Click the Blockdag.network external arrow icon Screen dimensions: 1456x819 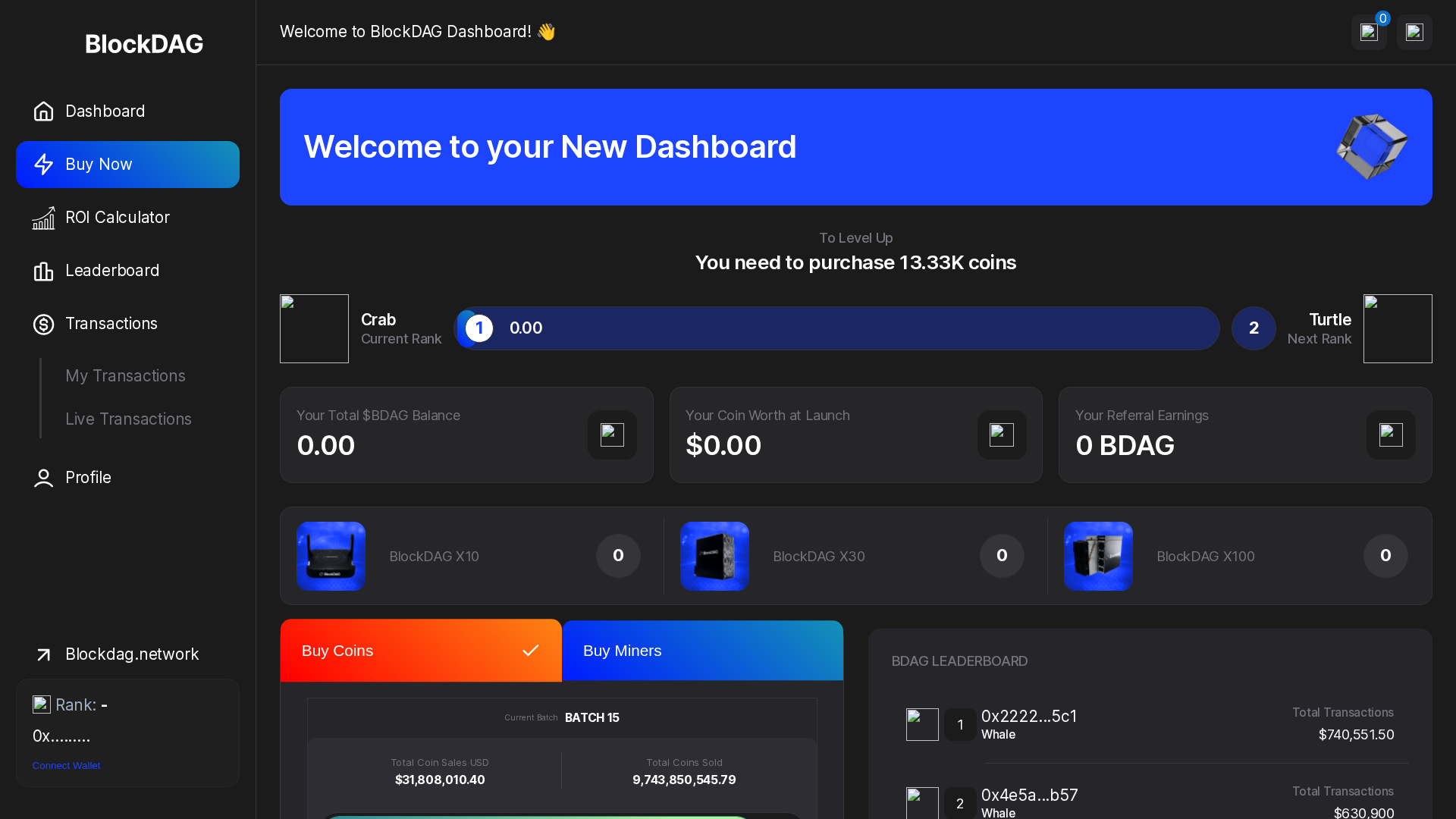43,654
